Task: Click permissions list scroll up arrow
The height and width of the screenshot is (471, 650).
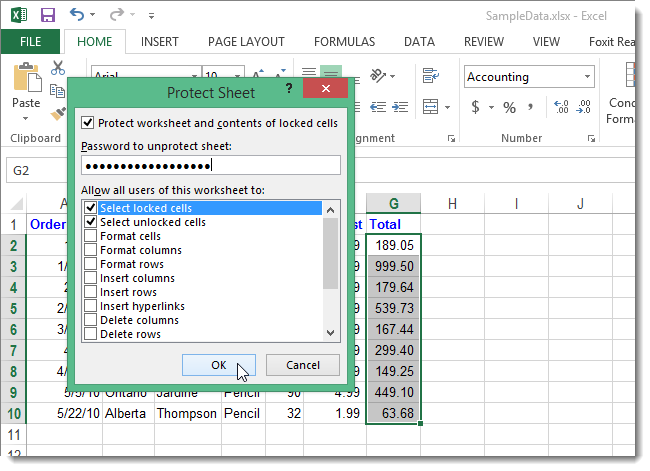Action: 330,210
